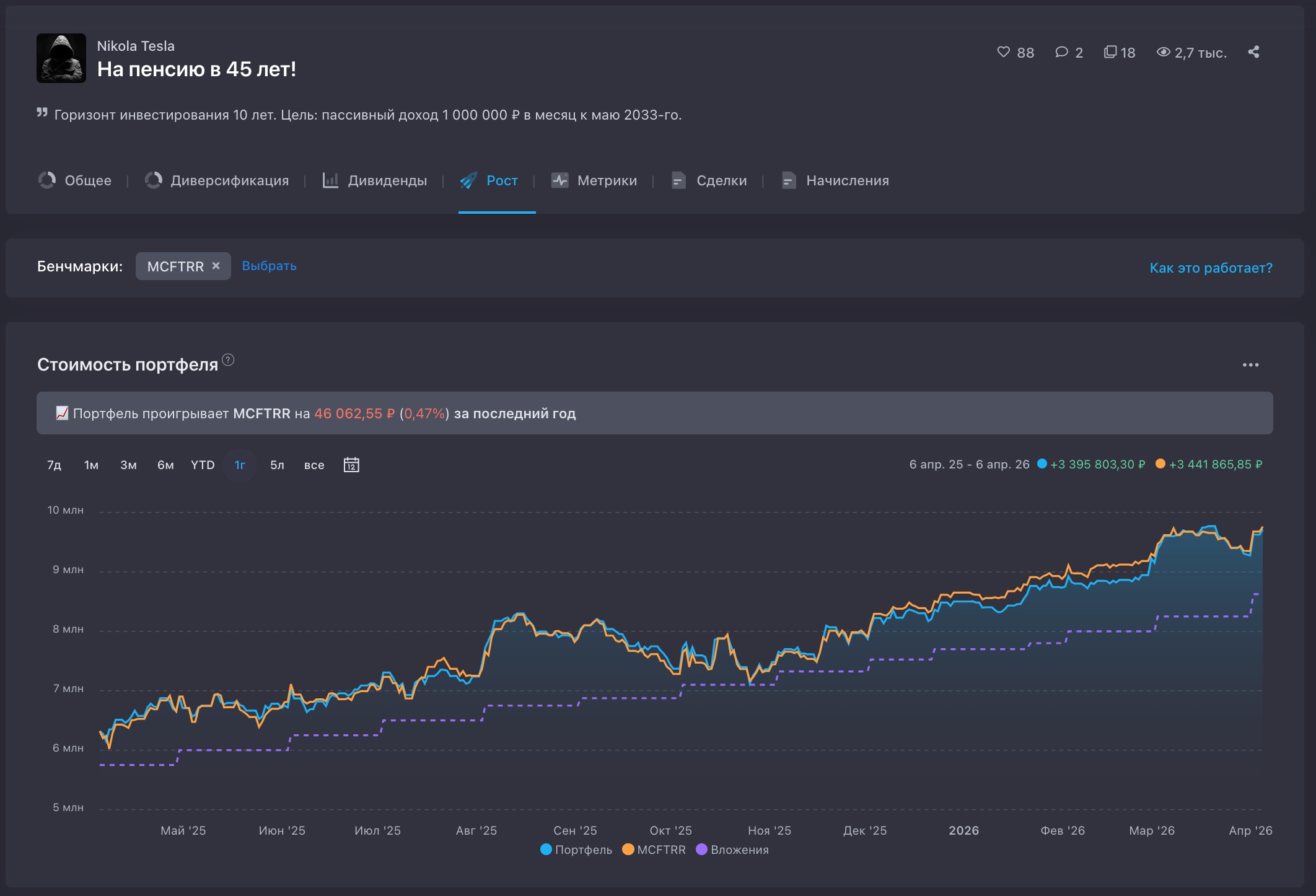Remove MCFTRR benchmark chip

216,266
